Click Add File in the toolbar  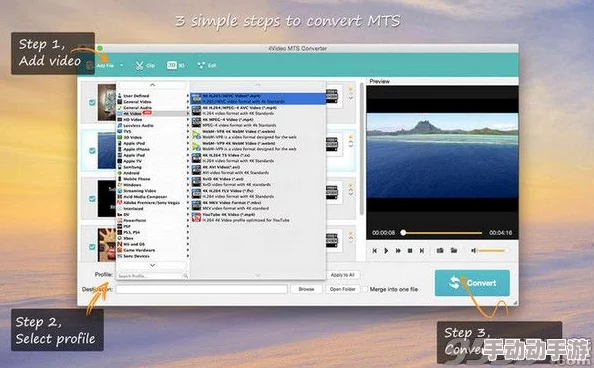(x=100, y=66)
